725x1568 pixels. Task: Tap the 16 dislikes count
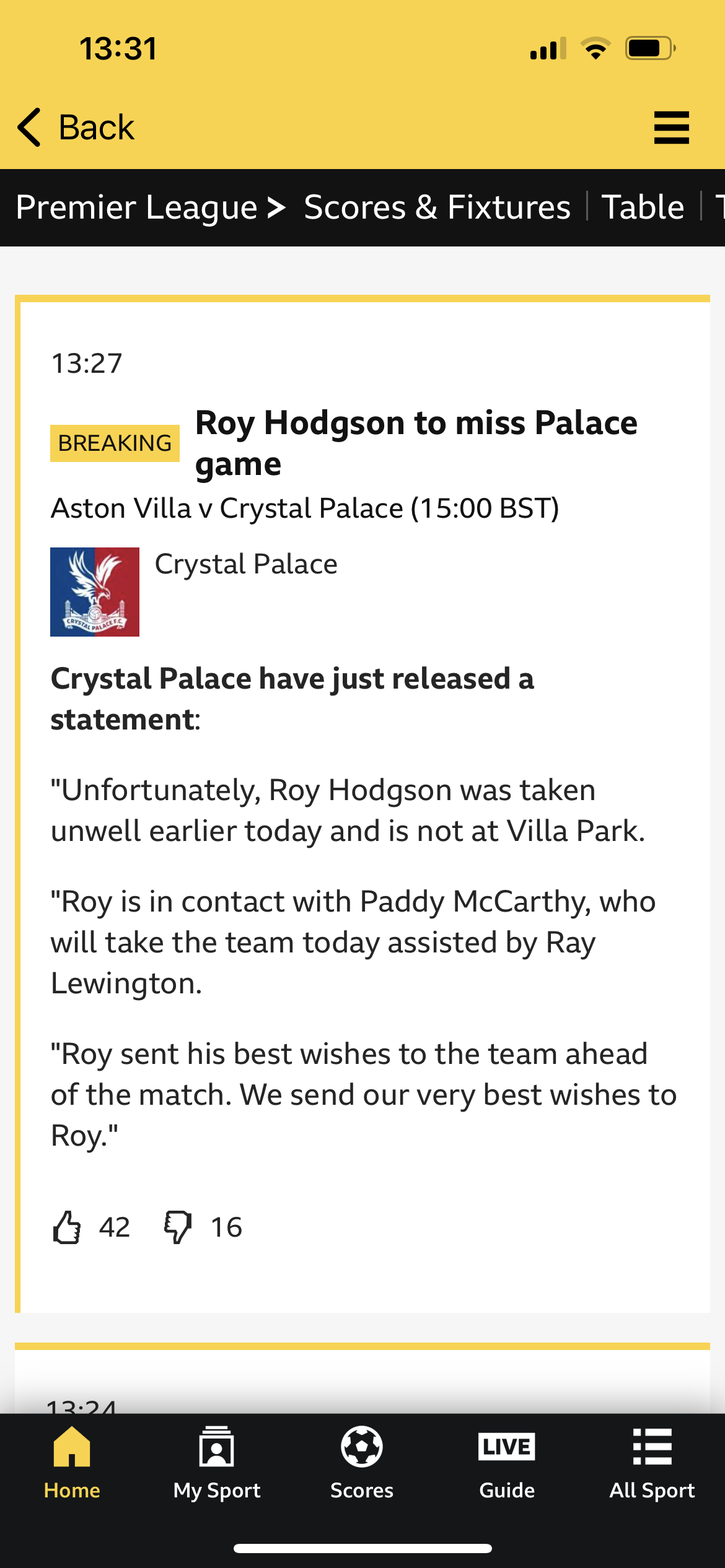(x=226, y=1227)
